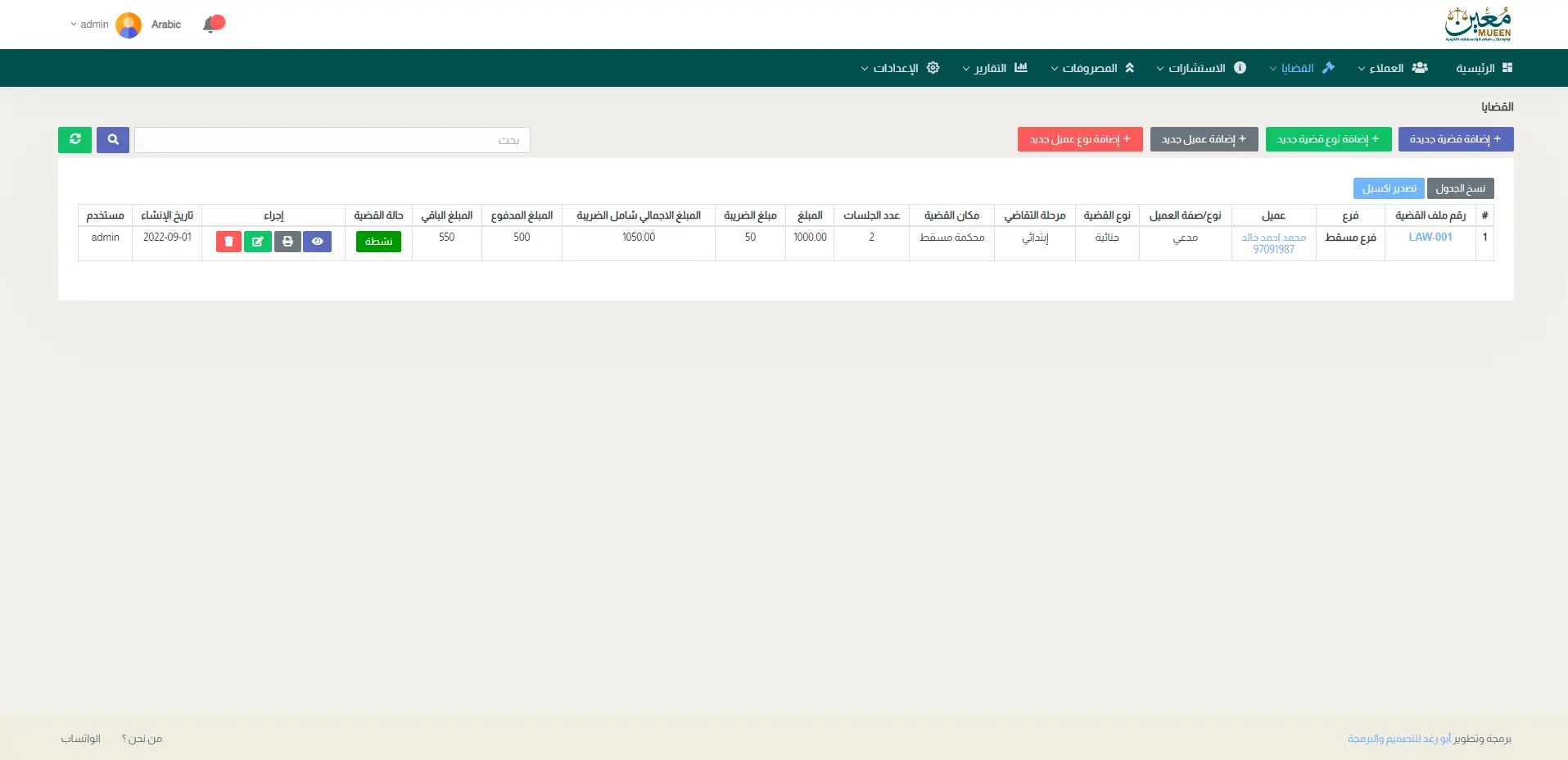Viewport: 1568px width, 760px height.
Task: View case details with the eye icon
Action: coord(317,242)
